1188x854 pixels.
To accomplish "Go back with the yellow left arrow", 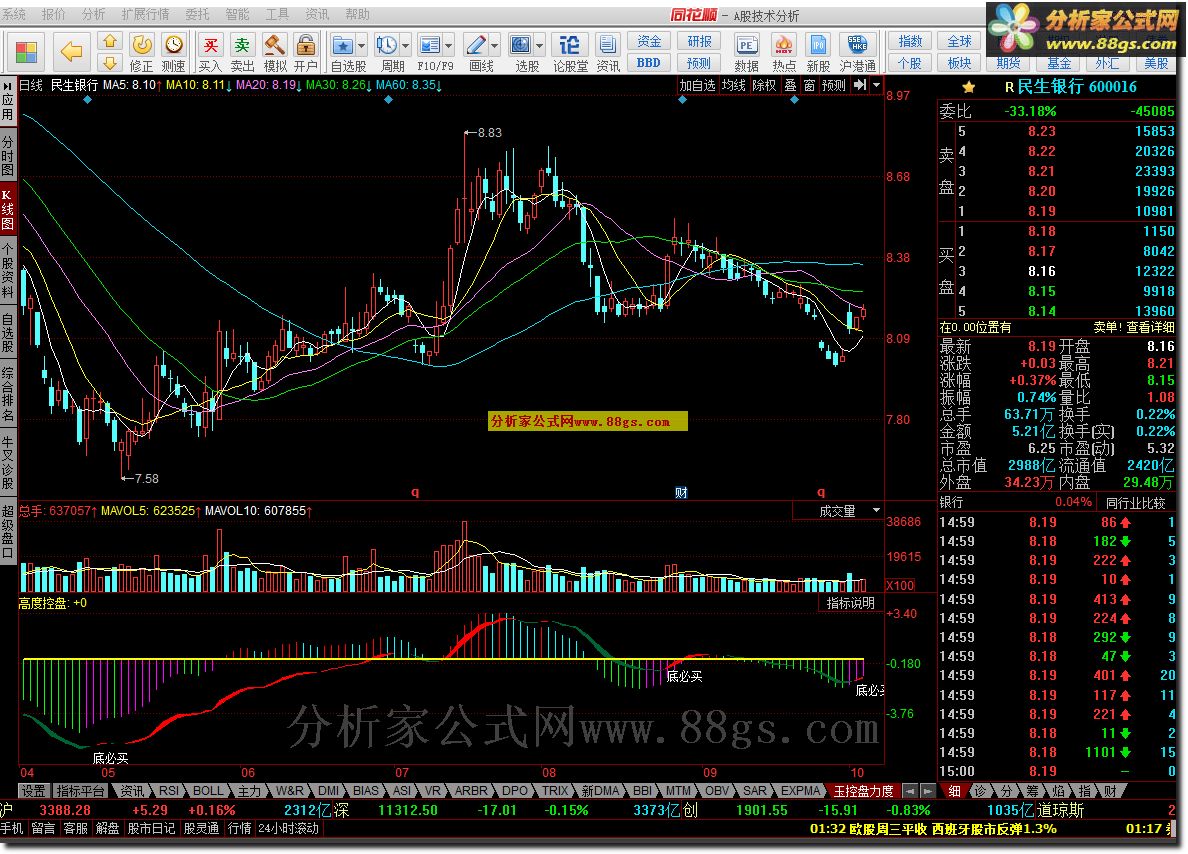I will coord(71,52).
